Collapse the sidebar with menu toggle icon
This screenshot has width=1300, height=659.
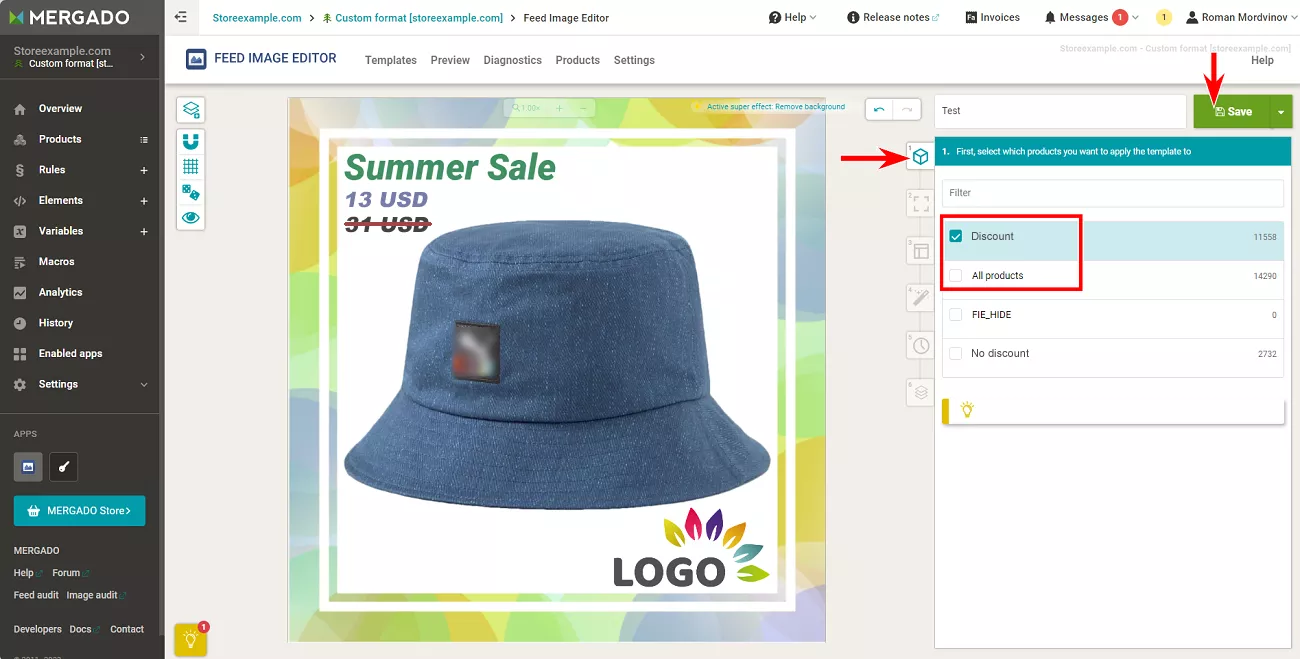[180, 17]
